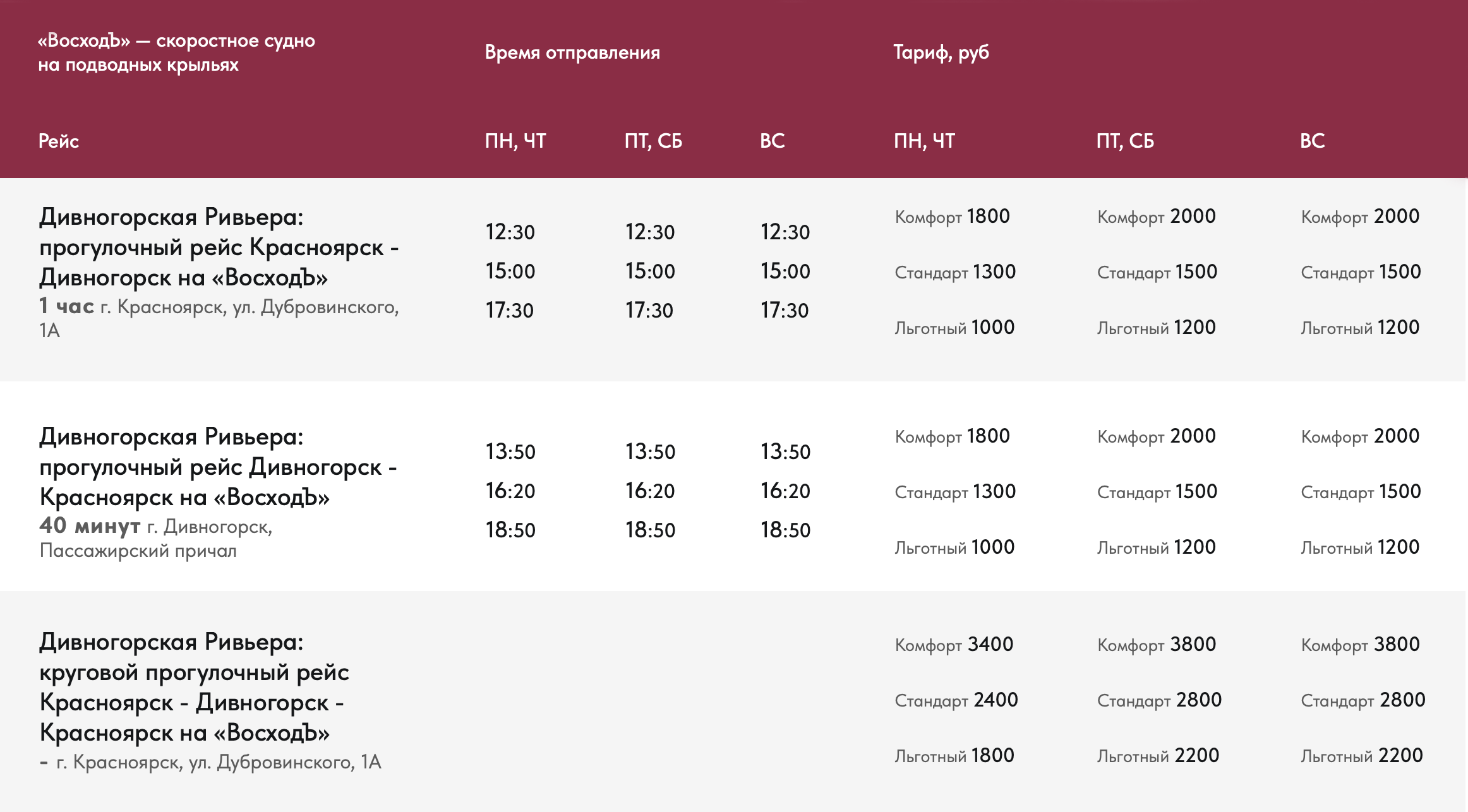The width and height of the screenshot is (1468, 812).
Task: Click the Комфорт 1800 fare in first row
Action: point(952,217)
